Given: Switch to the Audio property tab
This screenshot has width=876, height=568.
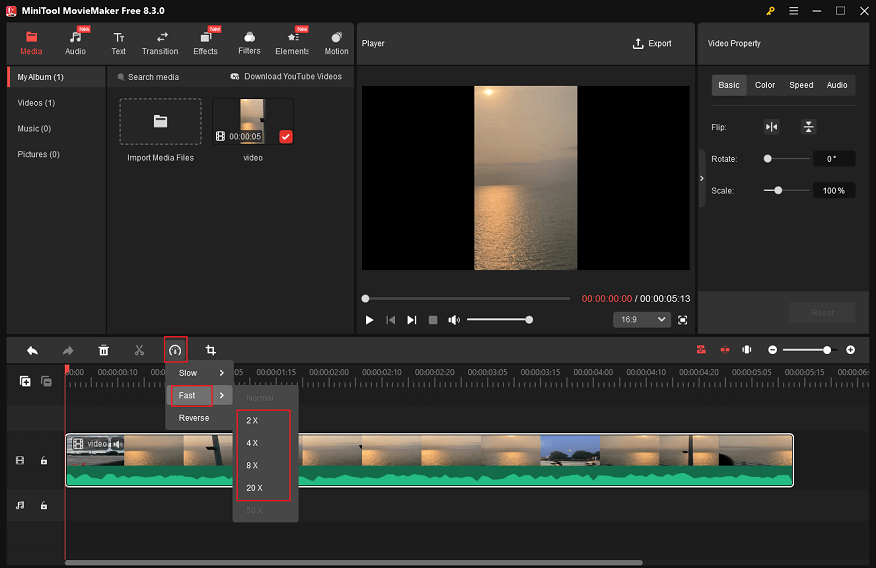Looking at the screenshot, I should click(x=837, y=85).
